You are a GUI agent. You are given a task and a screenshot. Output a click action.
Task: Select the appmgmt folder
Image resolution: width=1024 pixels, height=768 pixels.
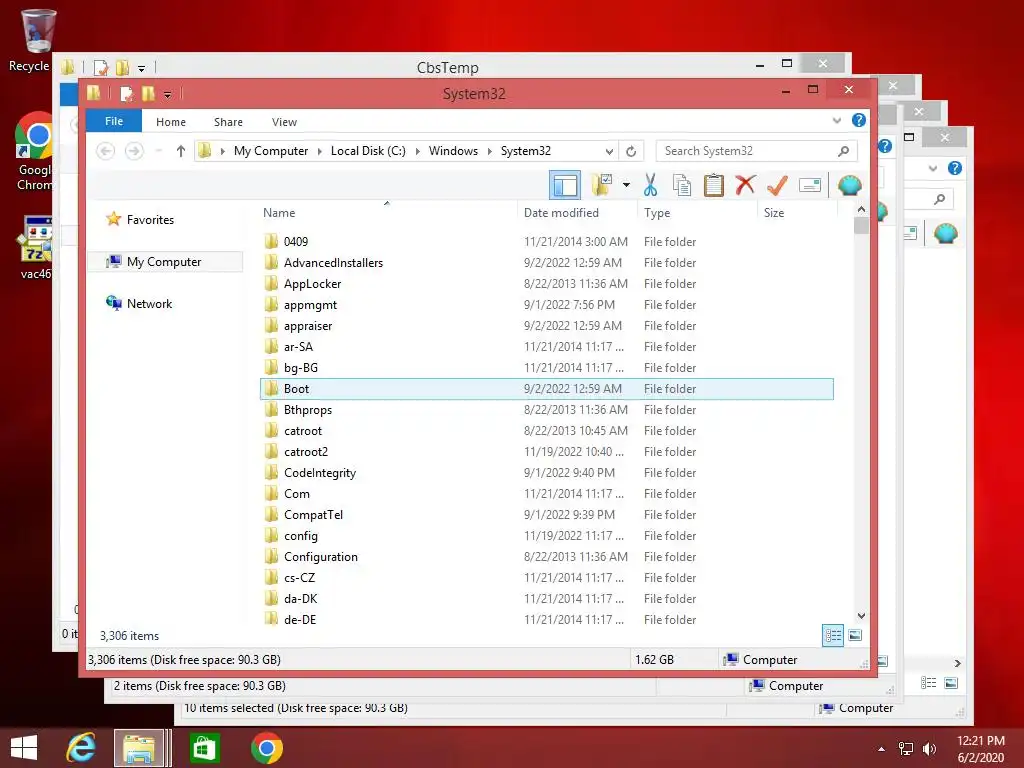(547, 304)
